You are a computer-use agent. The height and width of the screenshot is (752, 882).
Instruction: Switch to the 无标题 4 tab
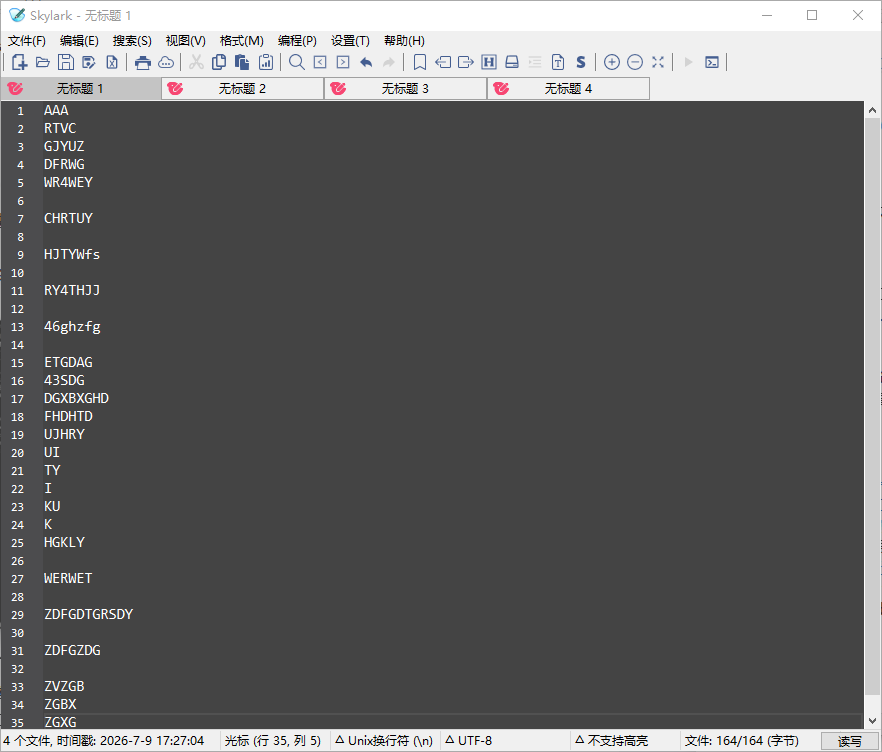(x=568, y=88)
